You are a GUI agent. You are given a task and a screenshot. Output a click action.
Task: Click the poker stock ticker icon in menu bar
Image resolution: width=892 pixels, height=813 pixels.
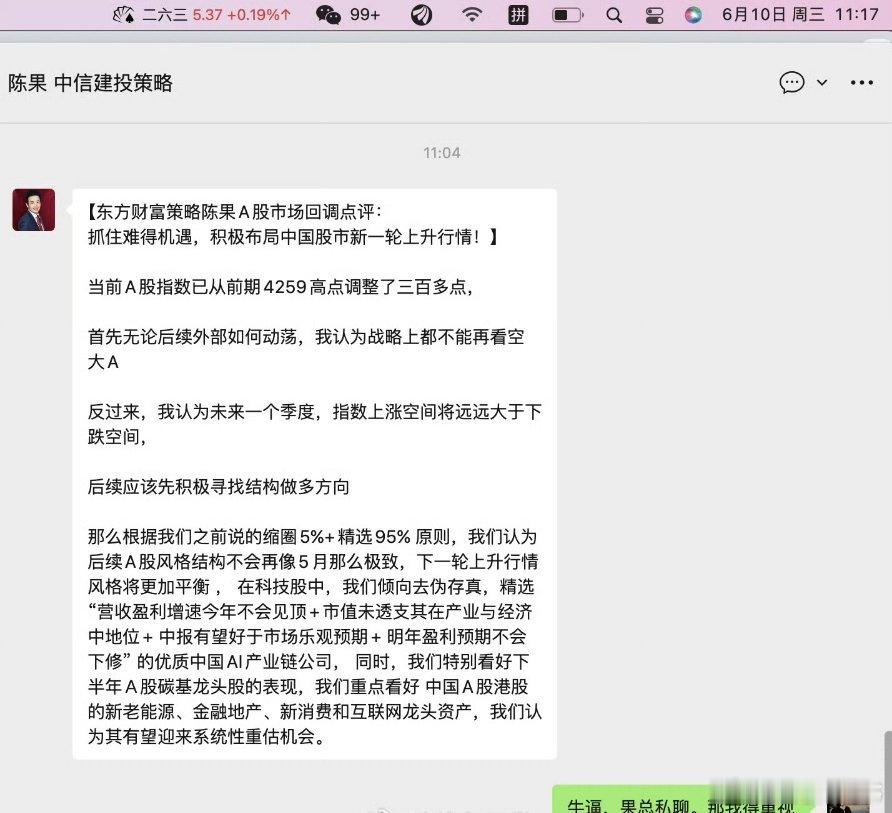tap(123, 14)
